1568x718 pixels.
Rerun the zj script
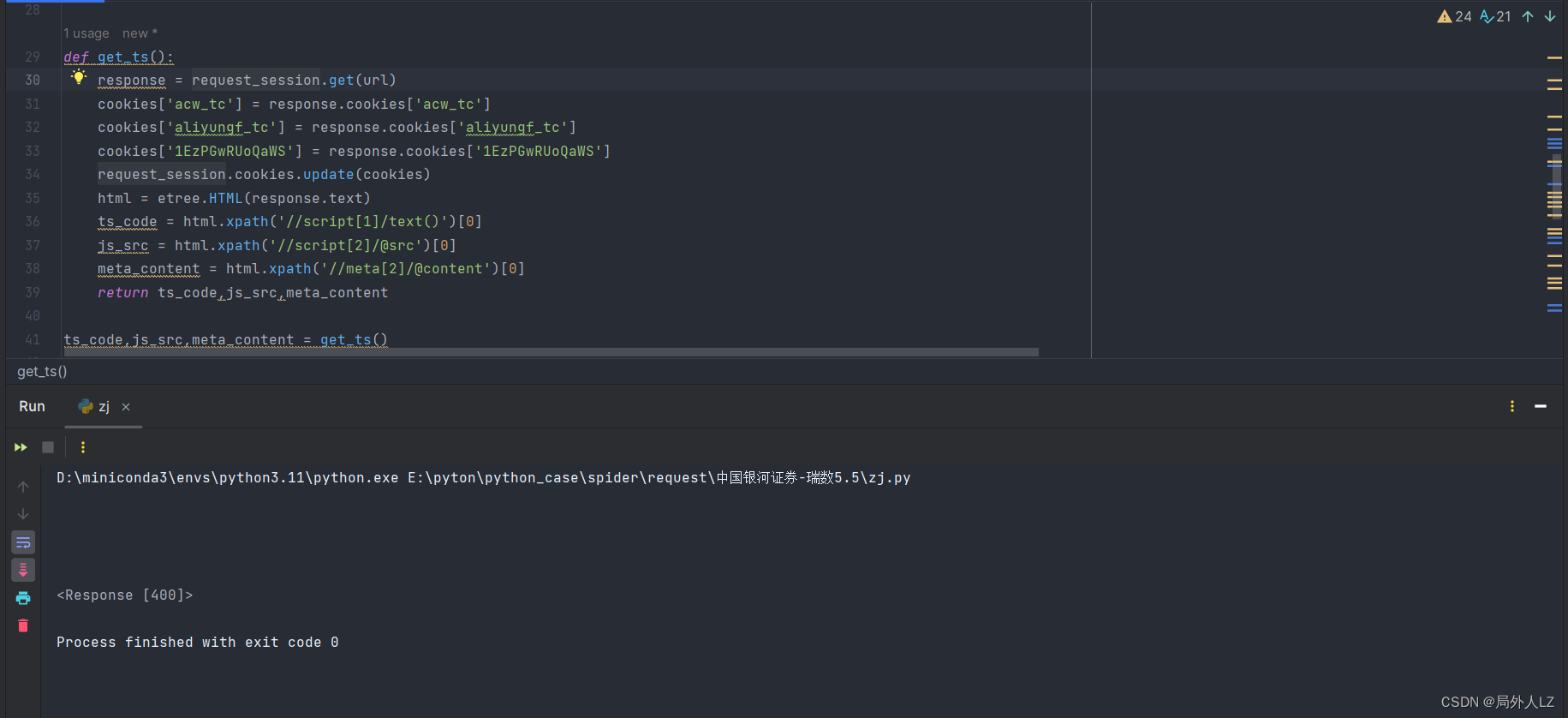(21, 447)
